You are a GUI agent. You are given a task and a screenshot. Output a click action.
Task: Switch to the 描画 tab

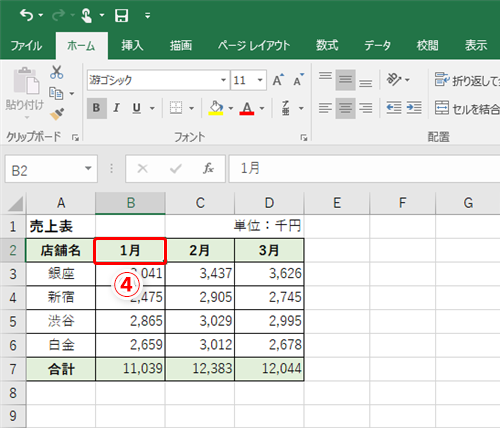(181, 45)
